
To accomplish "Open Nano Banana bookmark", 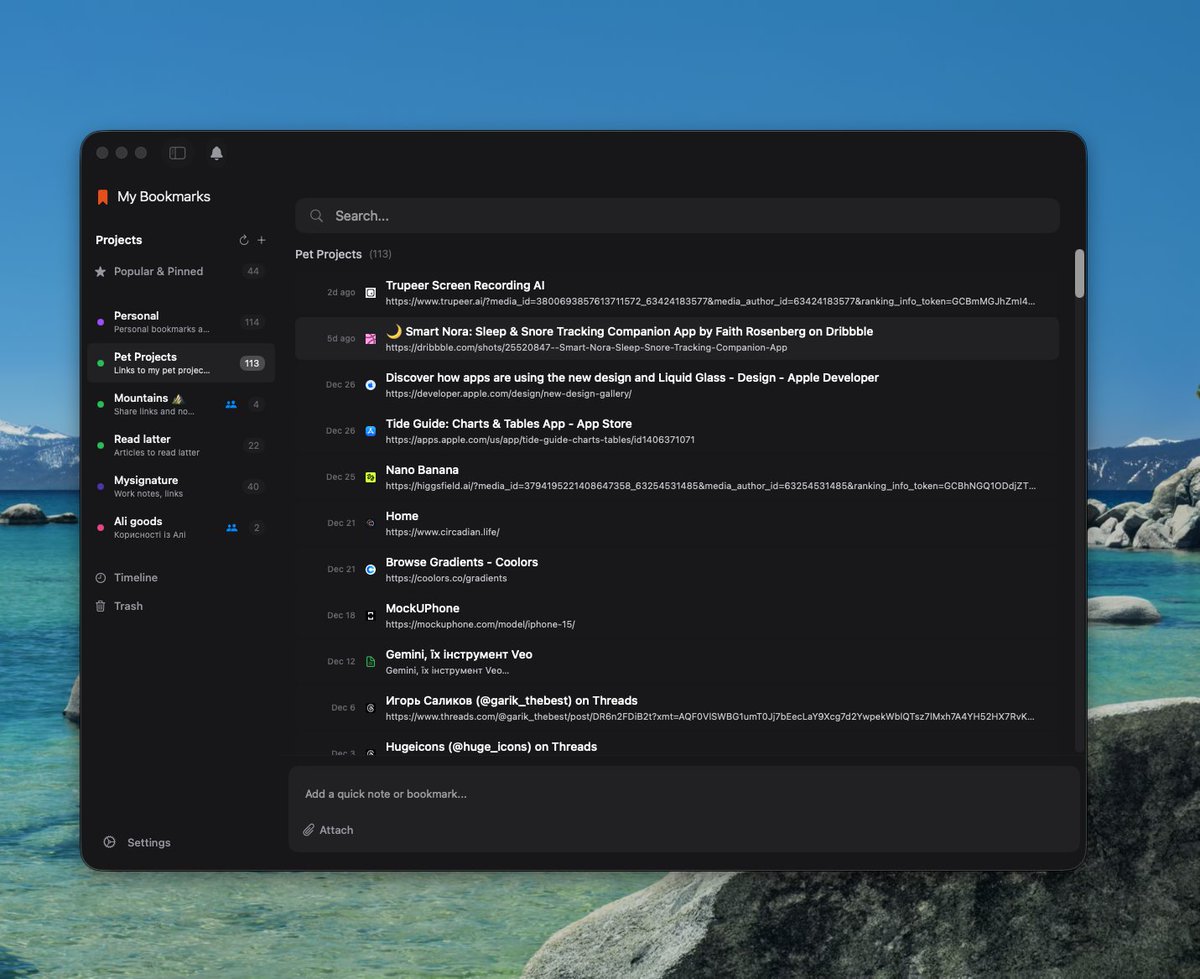I will tap(676, 477).
